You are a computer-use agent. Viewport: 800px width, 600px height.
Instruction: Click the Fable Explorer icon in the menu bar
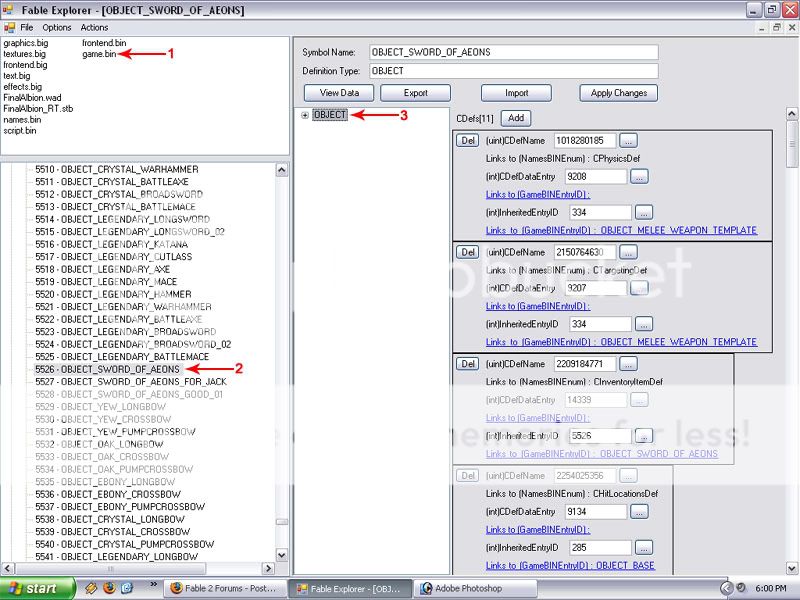pos(9,27)
